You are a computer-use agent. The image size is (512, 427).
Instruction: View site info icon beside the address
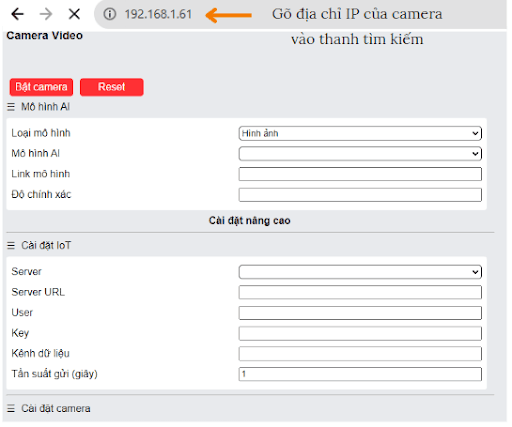pos(109,14)
